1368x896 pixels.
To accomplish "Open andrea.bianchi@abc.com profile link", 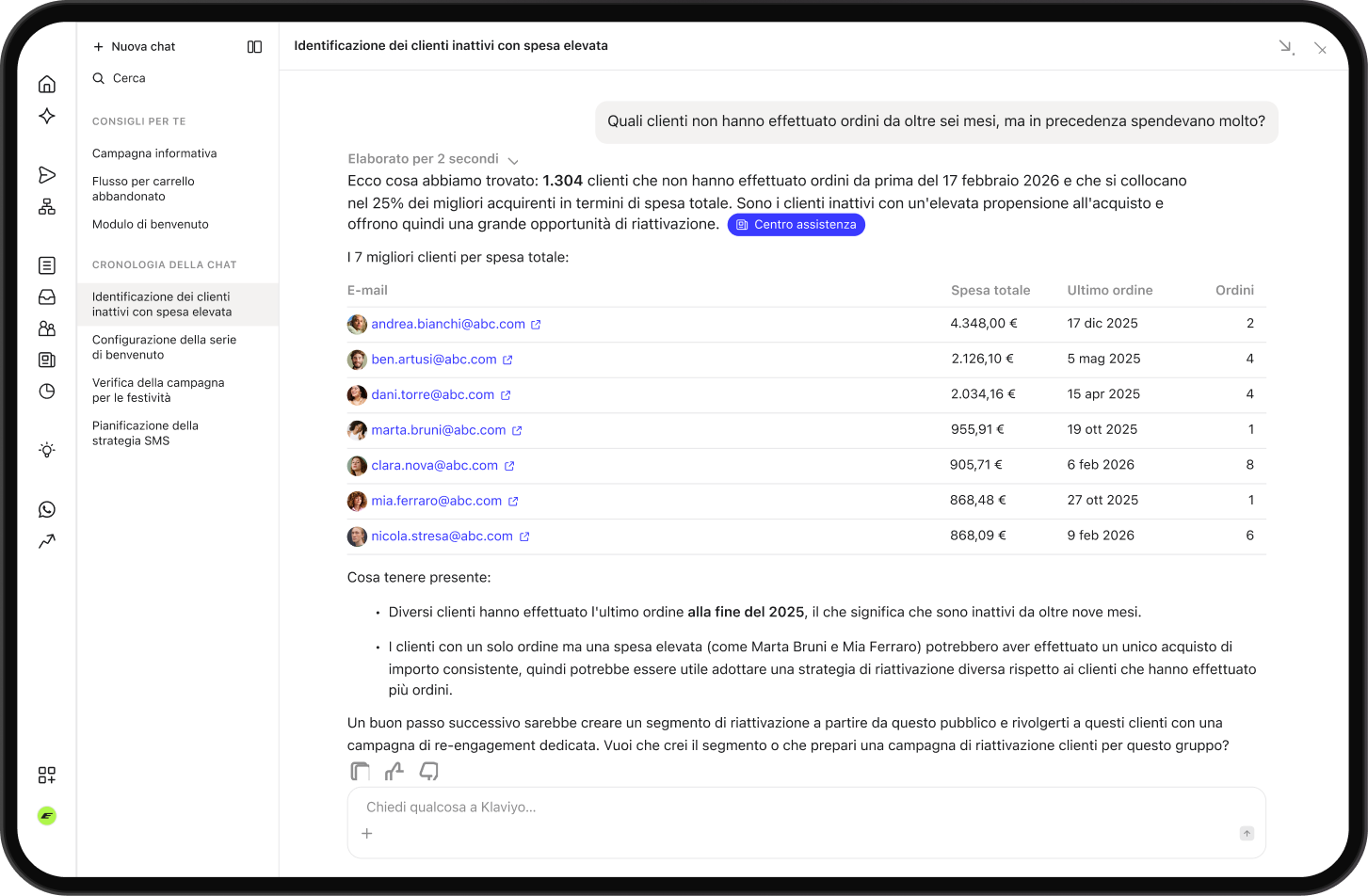I will (456, 324).
